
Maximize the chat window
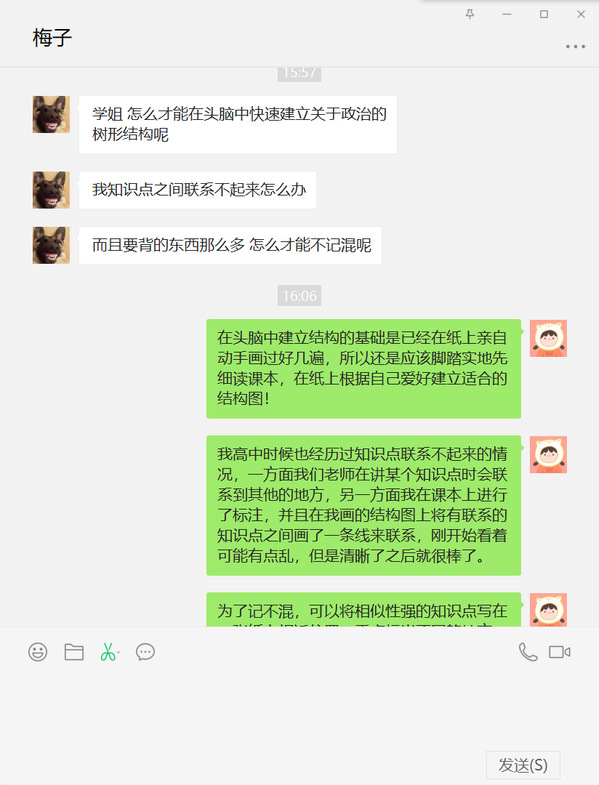544,14
